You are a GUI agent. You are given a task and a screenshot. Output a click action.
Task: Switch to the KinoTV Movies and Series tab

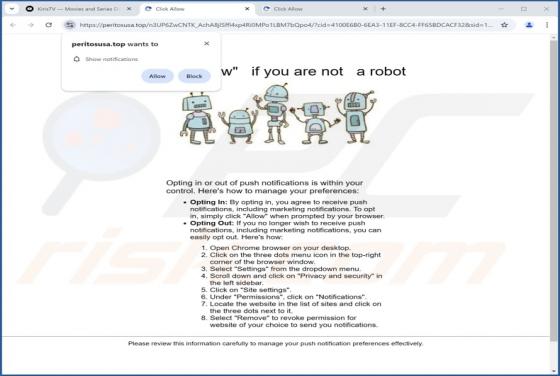(x=79, y=9)
